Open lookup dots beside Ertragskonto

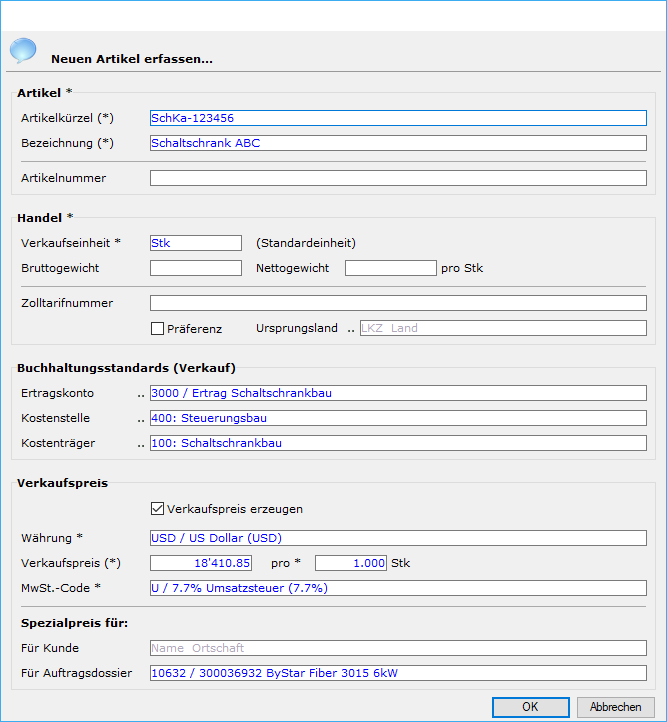141,394
